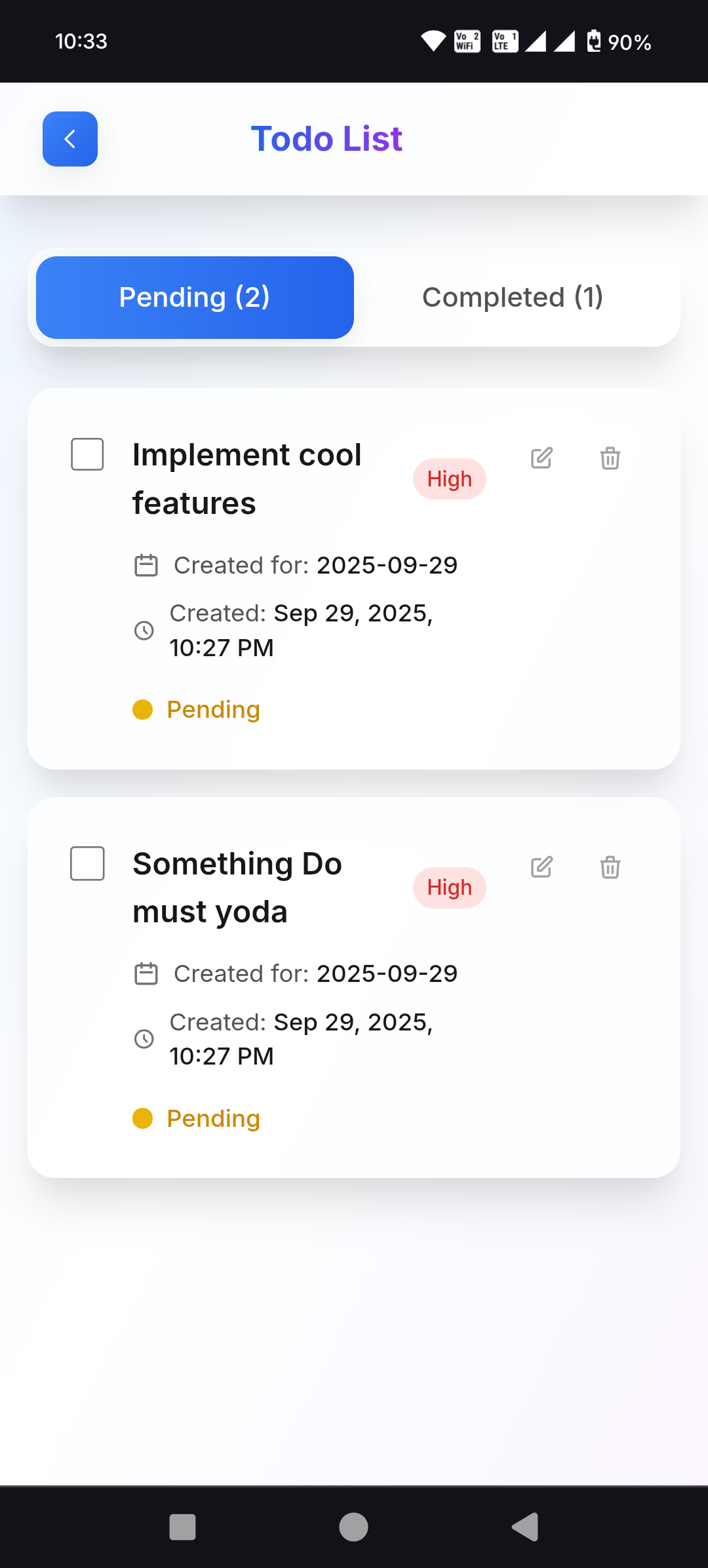Open the Completed (1) tab

coord(513,298)
